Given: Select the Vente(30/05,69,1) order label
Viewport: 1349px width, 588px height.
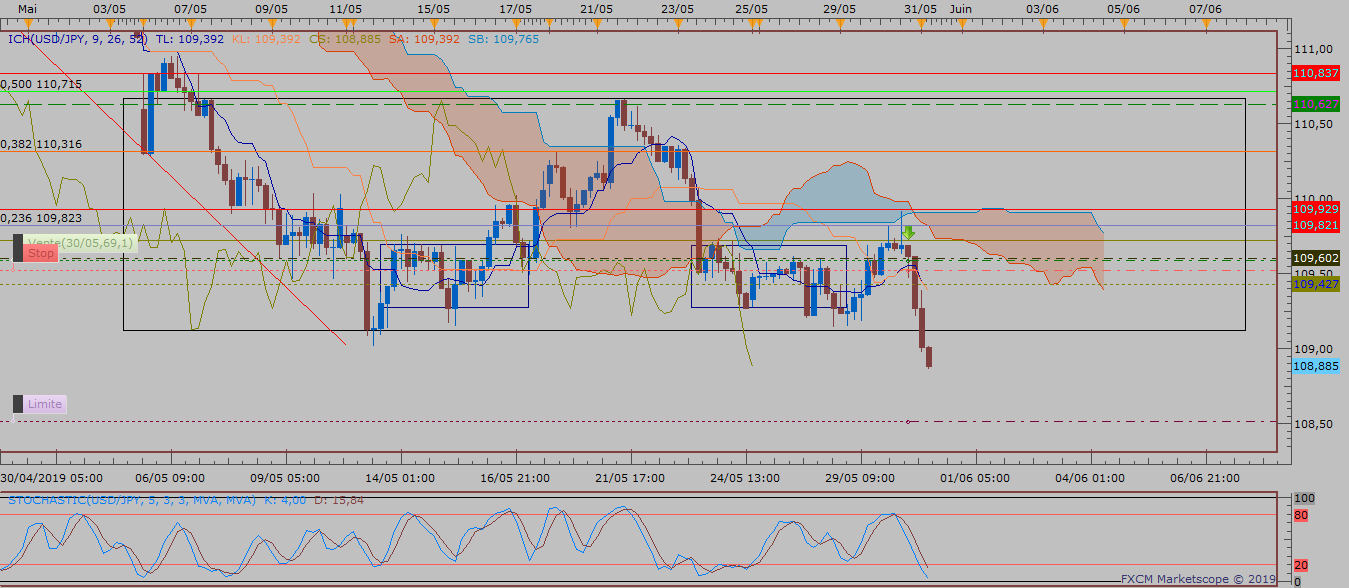Looking at the screenshot, I should (79, 242).
